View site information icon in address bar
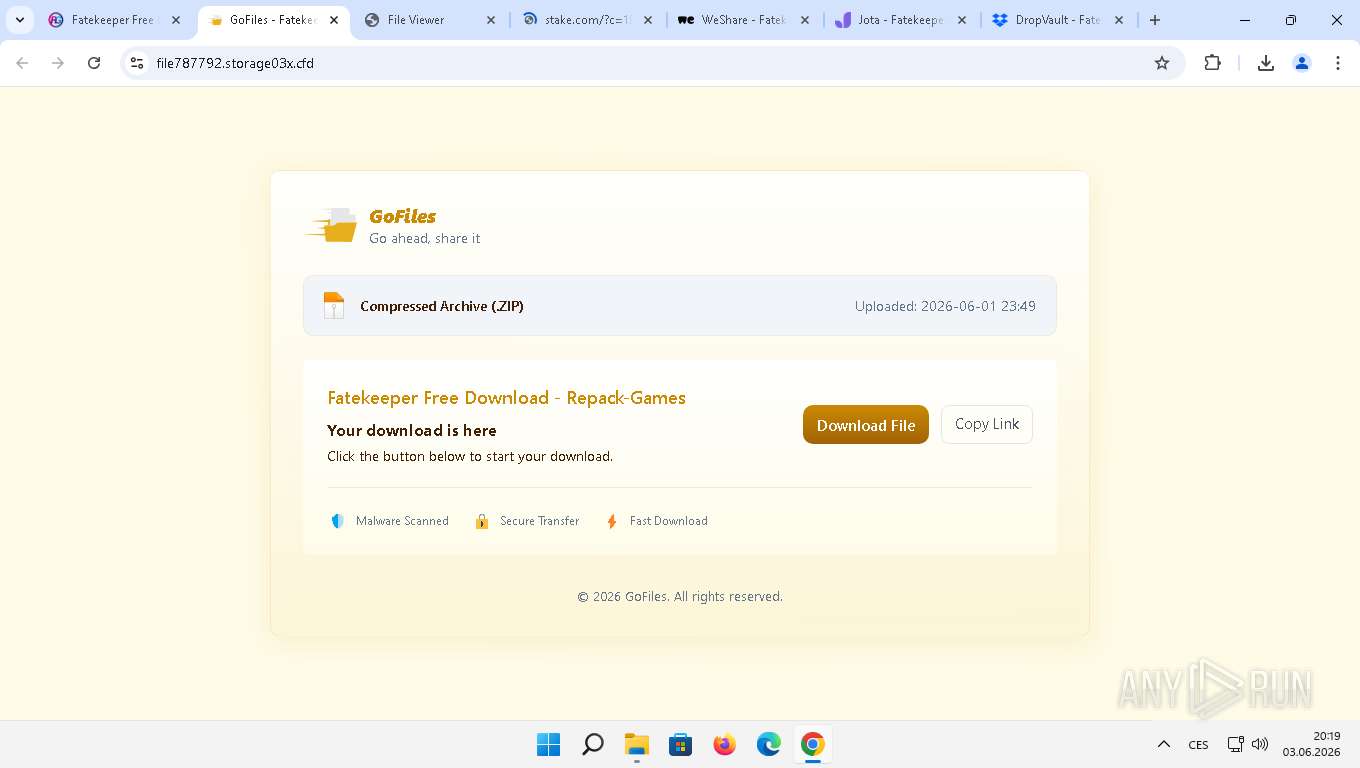Image resolution: width=1360 pixels, height=768 pixels. [138, 63]
